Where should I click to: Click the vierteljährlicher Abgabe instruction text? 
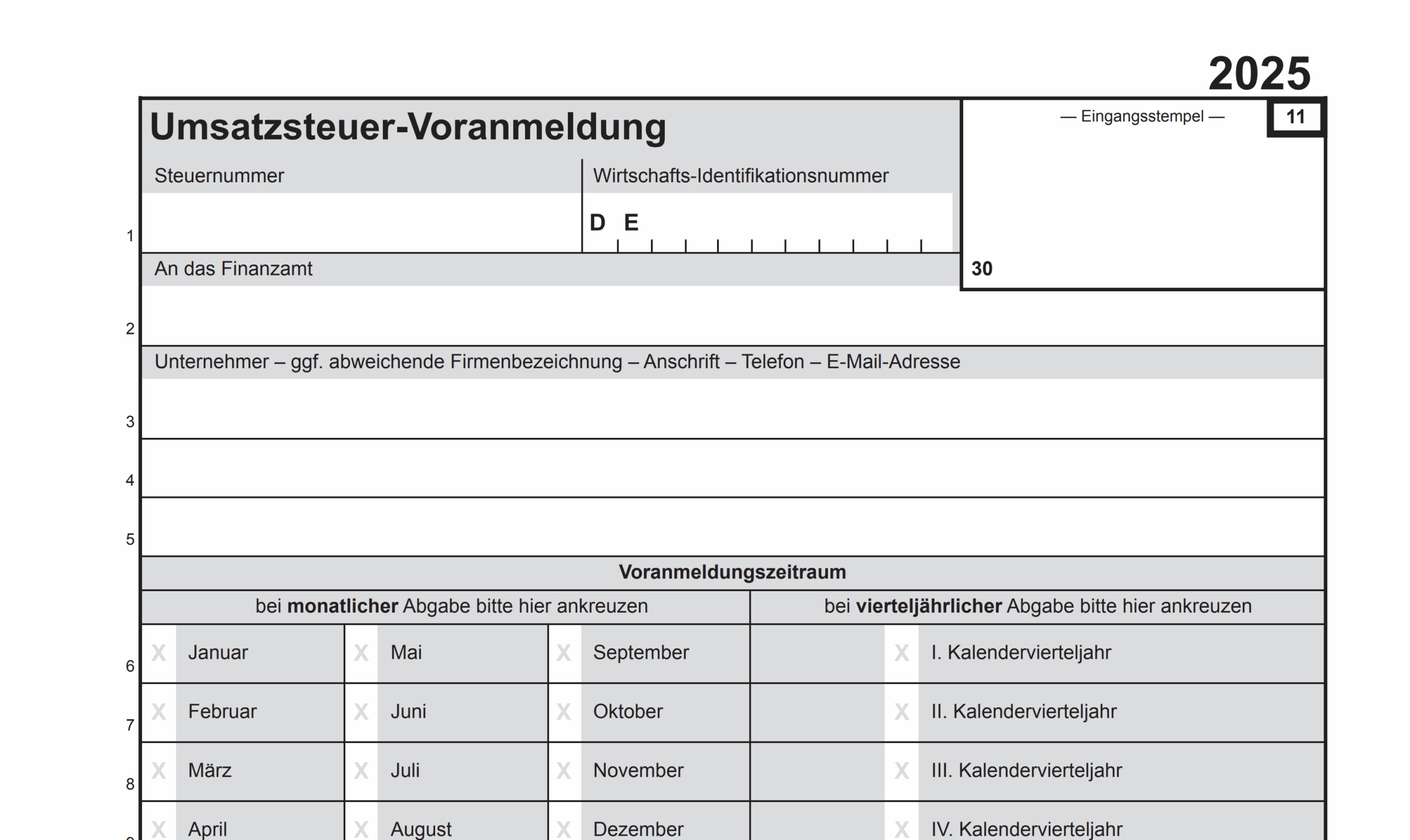pos(1038,606)
